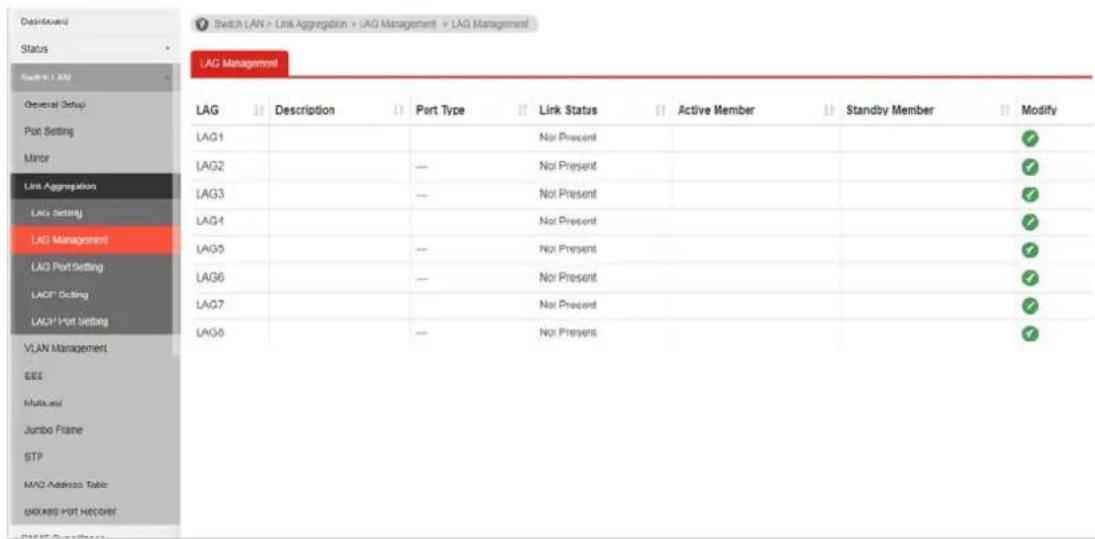Open the Multicast sidebar item
This screenshot has height=539, width=1095.
(43, 403)
